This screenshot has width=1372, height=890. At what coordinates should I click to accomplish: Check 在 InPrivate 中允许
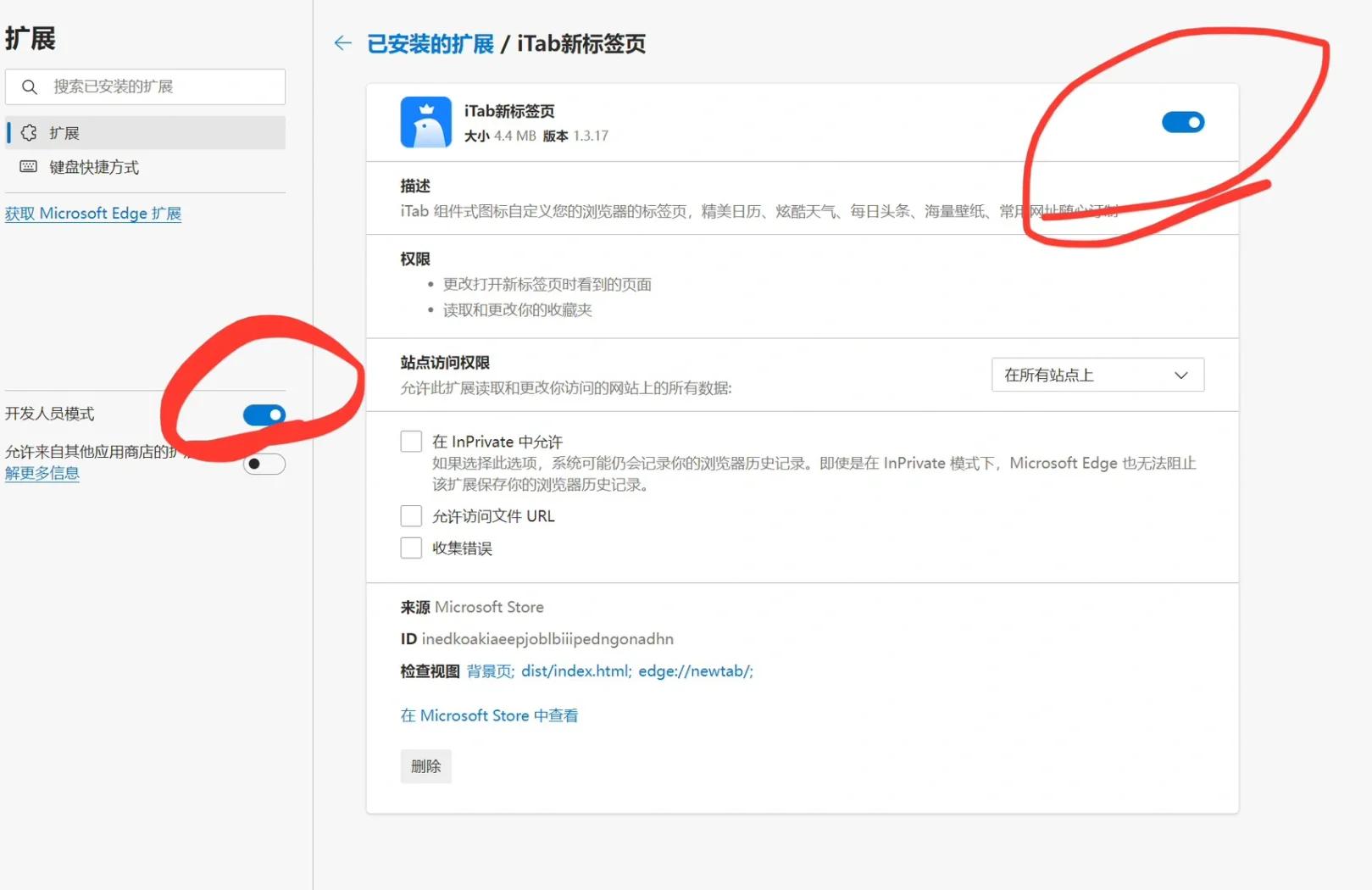click(x=411, y=441)
